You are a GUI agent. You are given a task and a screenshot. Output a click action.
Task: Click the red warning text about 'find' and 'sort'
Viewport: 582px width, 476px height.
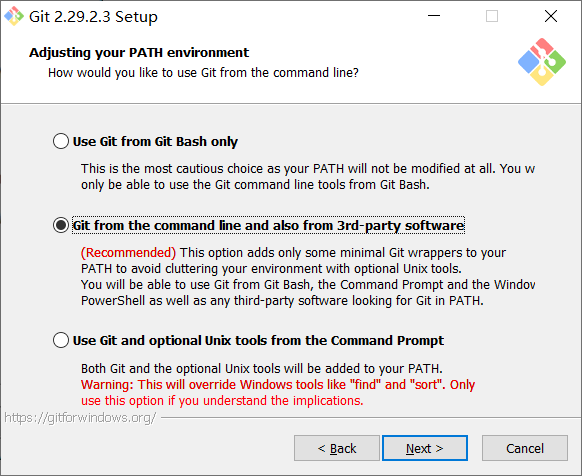coord(278,392)
